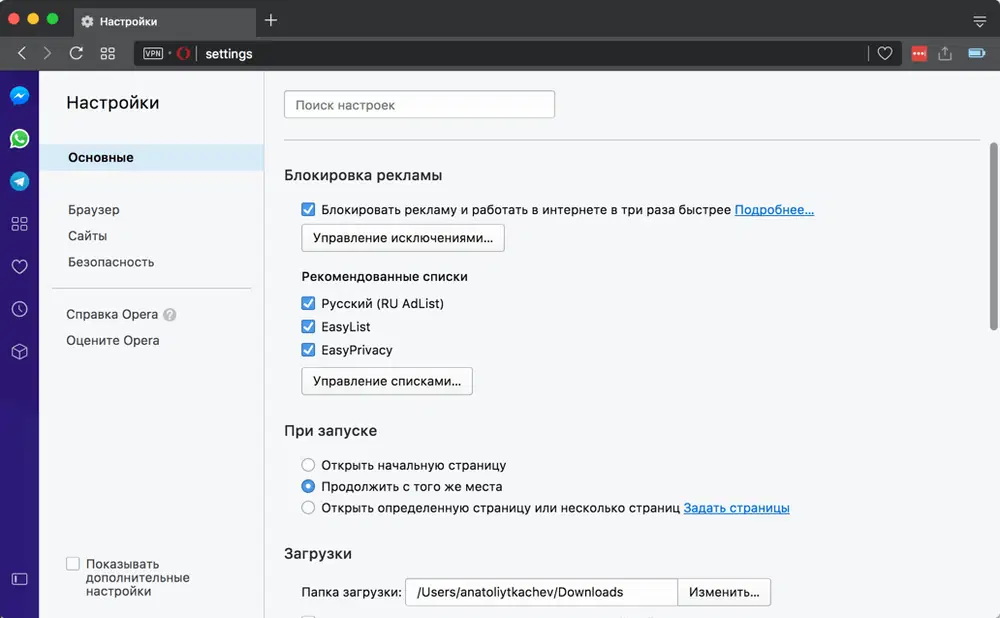
Task: Disable the Русский (RU AdList) checkbox
Action: click(x=308, y=303)
